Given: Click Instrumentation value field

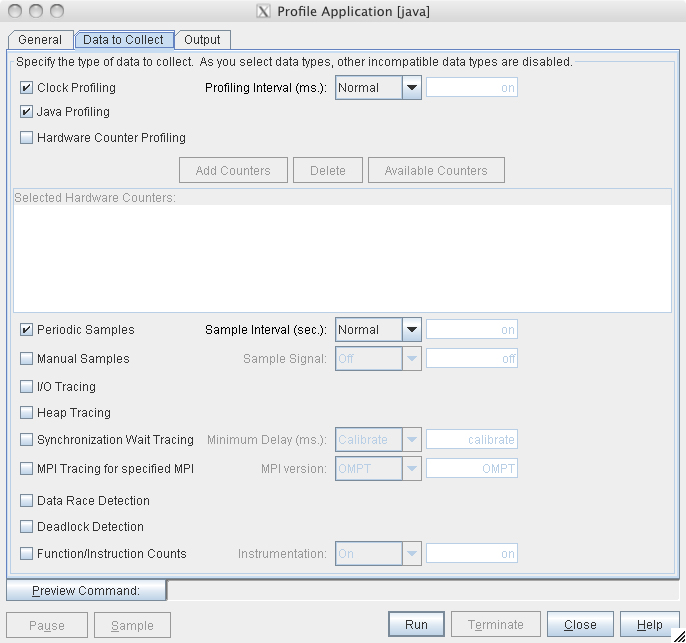Looking at the screenshot, I should click(472, 553).
